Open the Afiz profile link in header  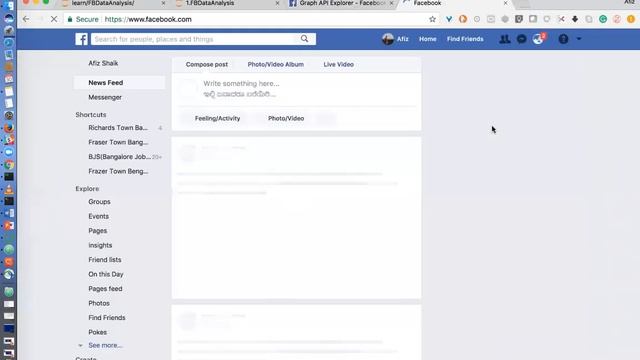point(402,39)
